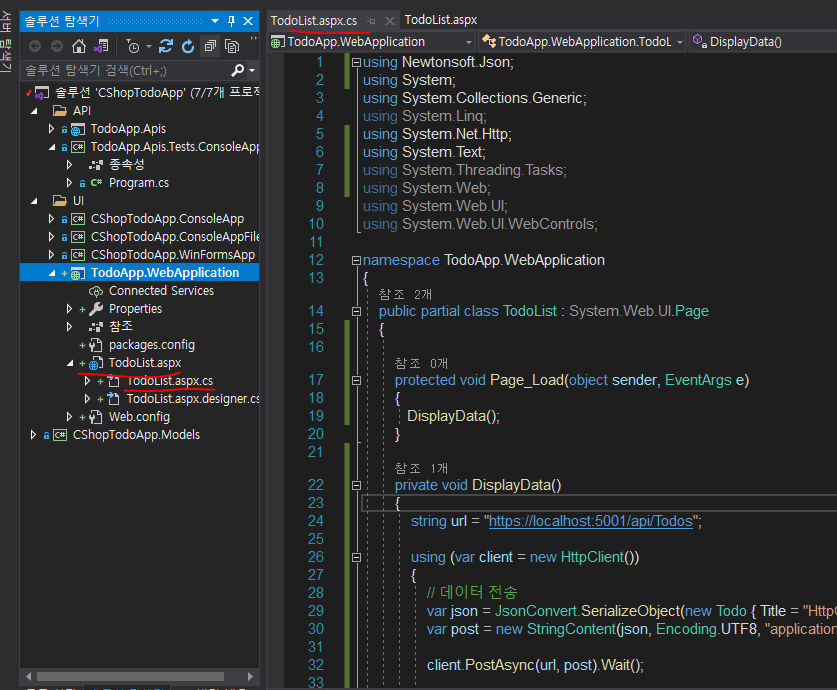The width and height of the screenshot is (837, 690).
Task: Open the DisplayData() member dropdown
Action: pyautogui.click(x=745, y=42)
